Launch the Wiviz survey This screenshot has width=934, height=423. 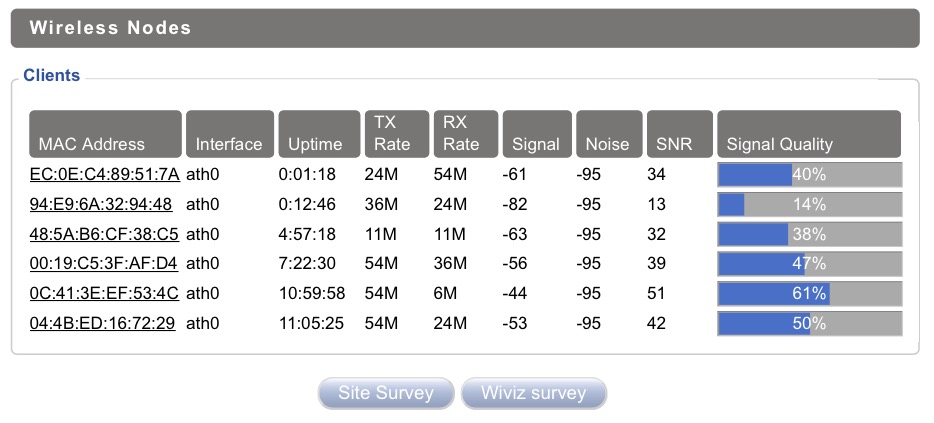pos(533,392)
